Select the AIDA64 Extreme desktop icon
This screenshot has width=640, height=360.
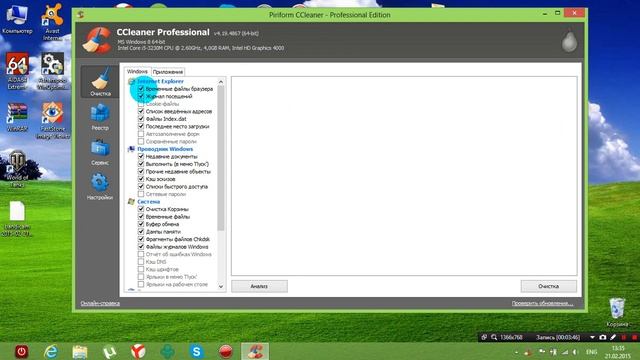17,71
